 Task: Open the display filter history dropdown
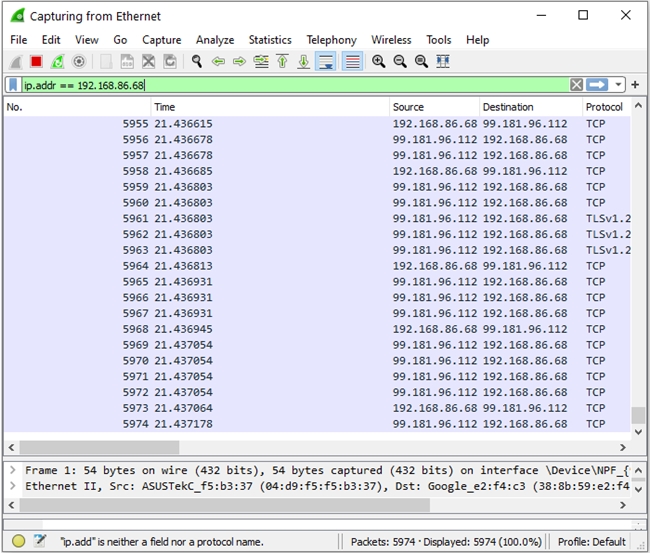tap(619, 85)
